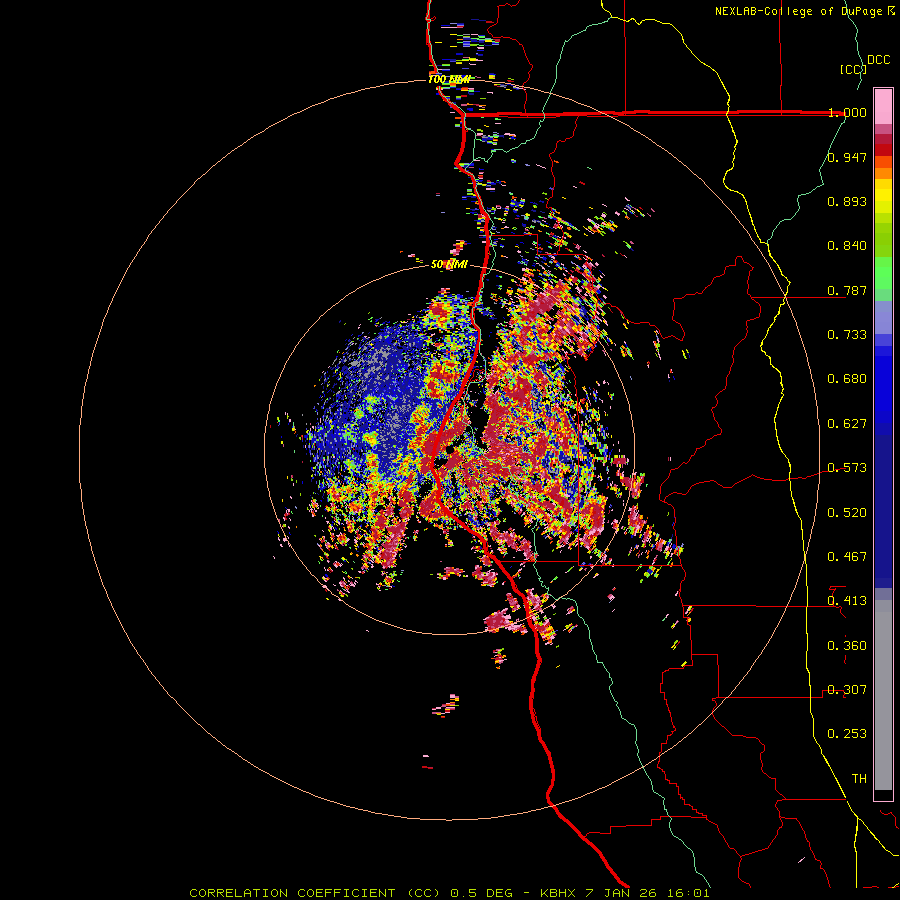The image size is (900, 900).
Task: Click the 50 NMI range ring label
Action: pyautogui.click(x=449, y=265)
